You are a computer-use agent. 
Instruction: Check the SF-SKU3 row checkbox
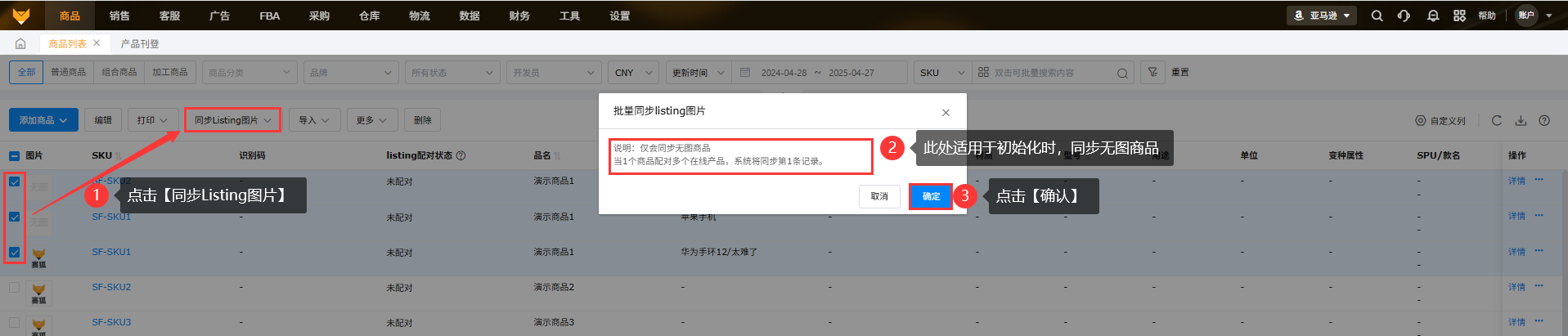coord(14,322)
